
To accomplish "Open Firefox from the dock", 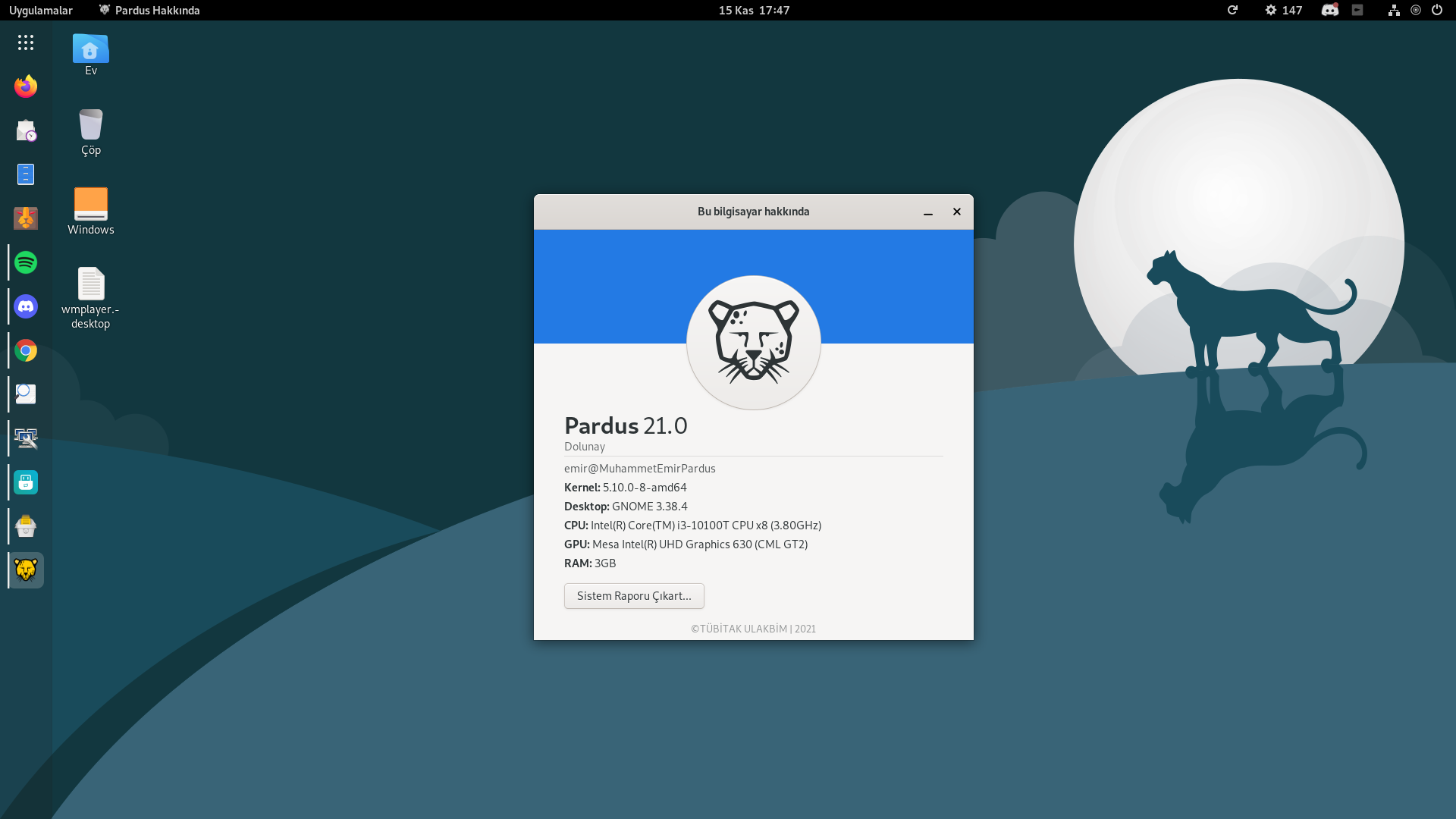I will [26, 86].
